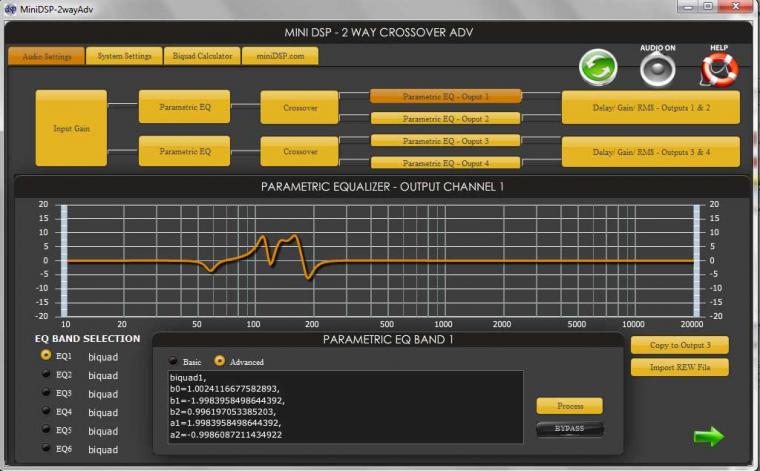Open the upper Parametric EQ input block

pyautogui.click(x=185, y=107)
